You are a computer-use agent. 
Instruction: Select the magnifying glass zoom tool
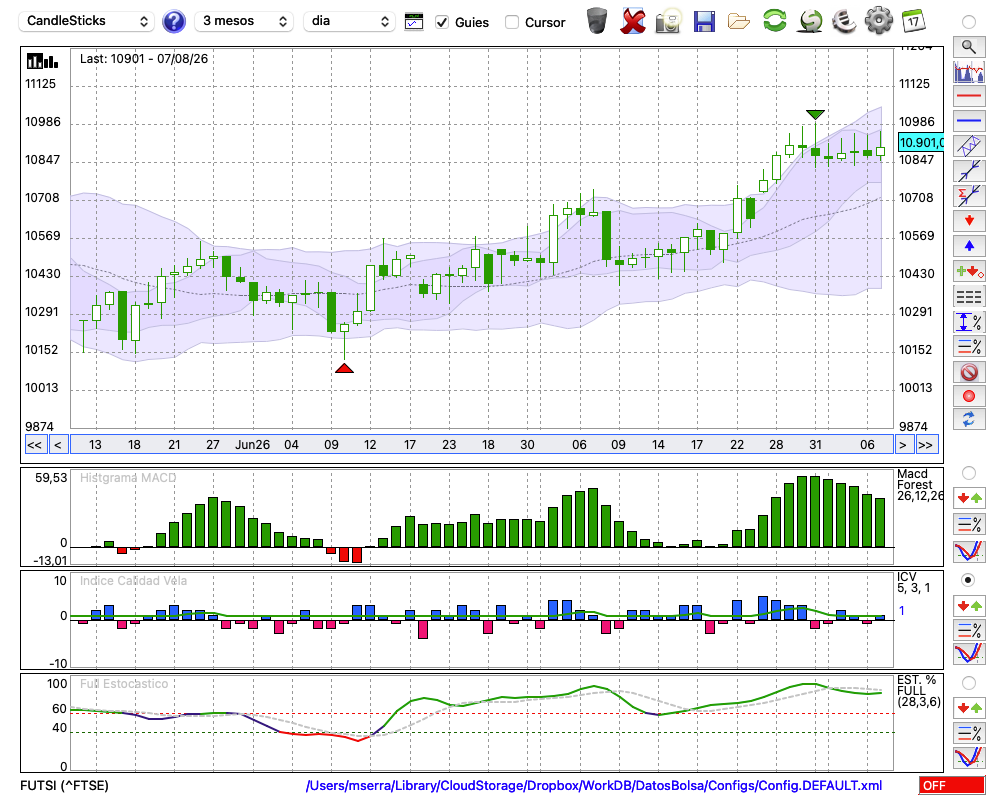[969, 47]
